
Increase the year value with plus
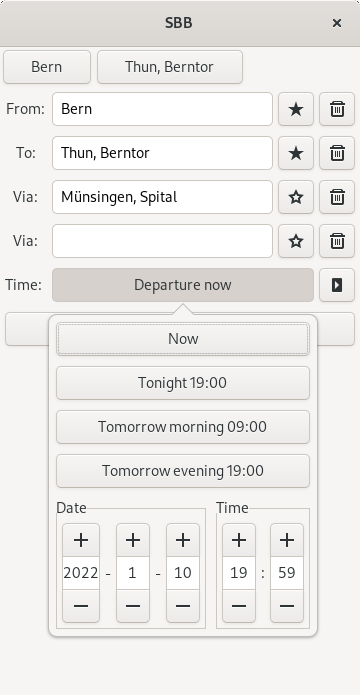[x=81, y=540]
